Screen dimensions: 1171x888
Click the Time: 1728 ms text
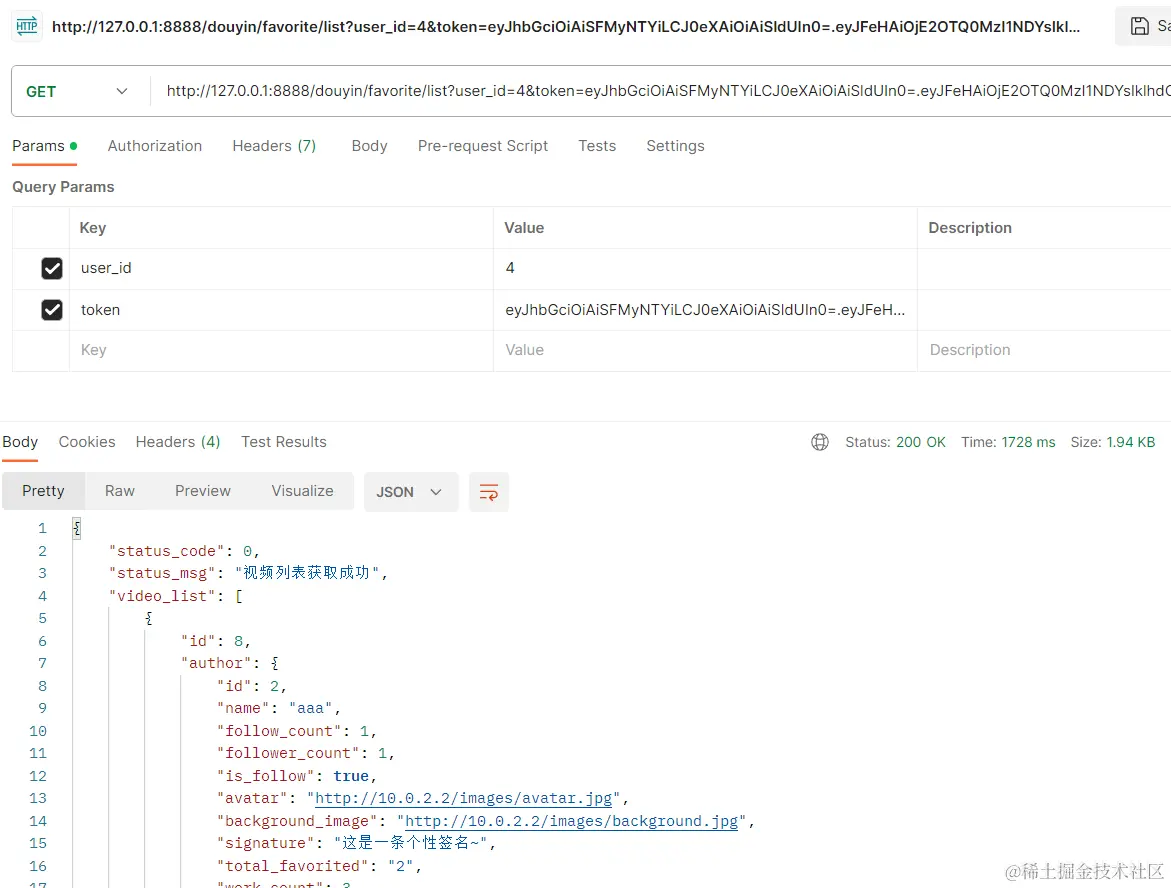click(1008, 442)
